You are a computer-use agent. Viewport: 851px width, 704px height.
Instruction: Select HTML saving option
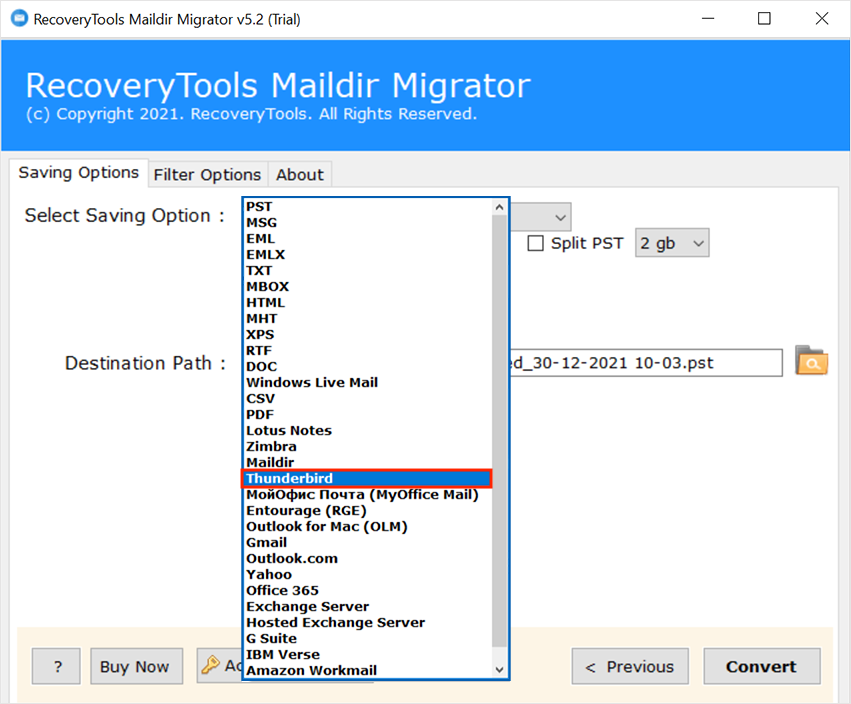(367, 303)
